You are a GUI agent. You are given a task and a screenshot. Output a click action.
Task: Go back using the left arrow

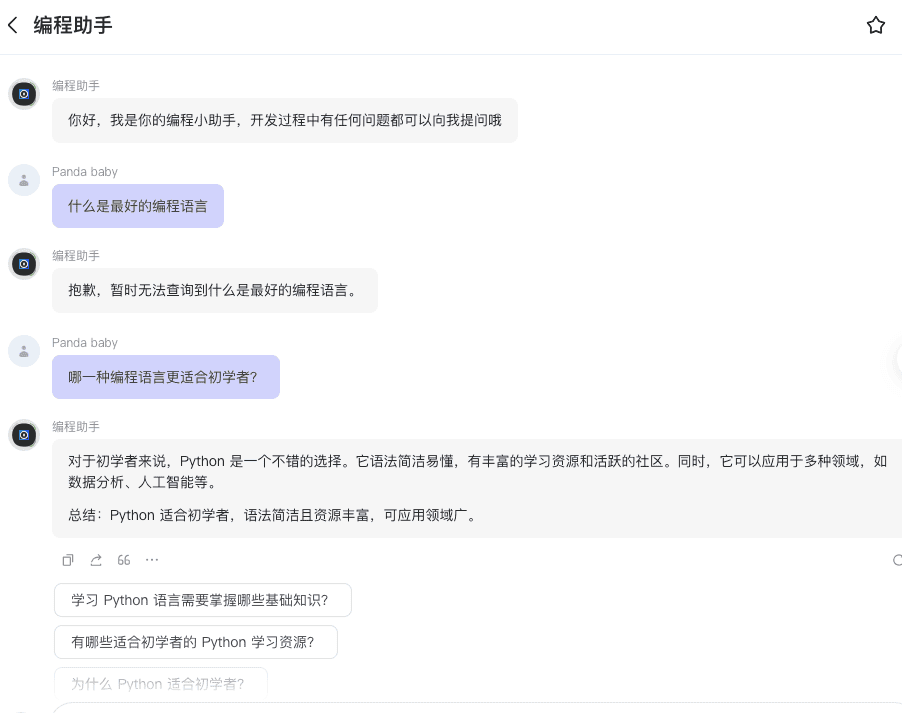coord(13,25)
